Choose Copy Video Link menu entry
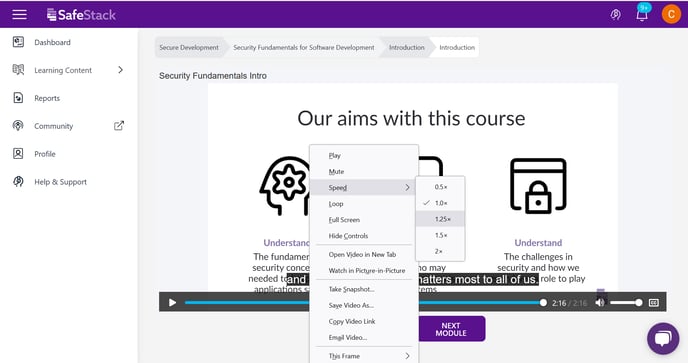Screen dimensions: 688x363 364,321
